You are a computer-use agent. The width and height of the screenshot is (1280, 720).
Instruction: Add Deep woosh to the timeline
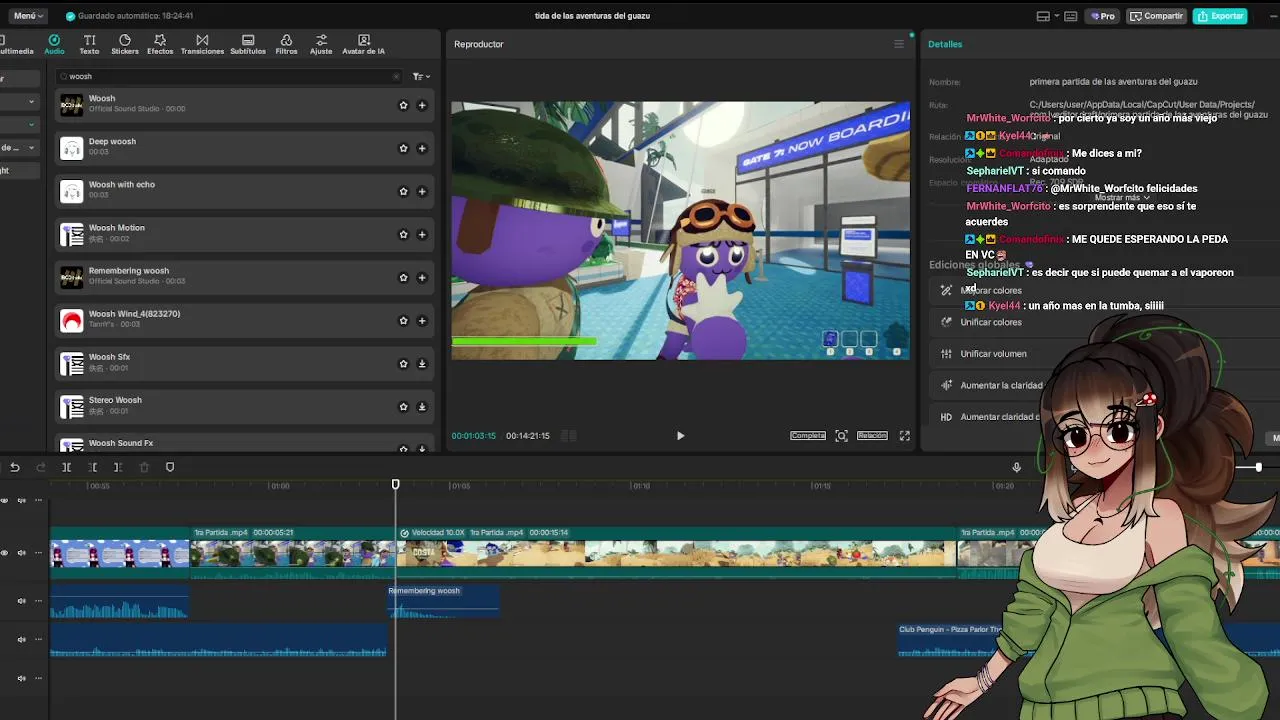coord(422,148)
